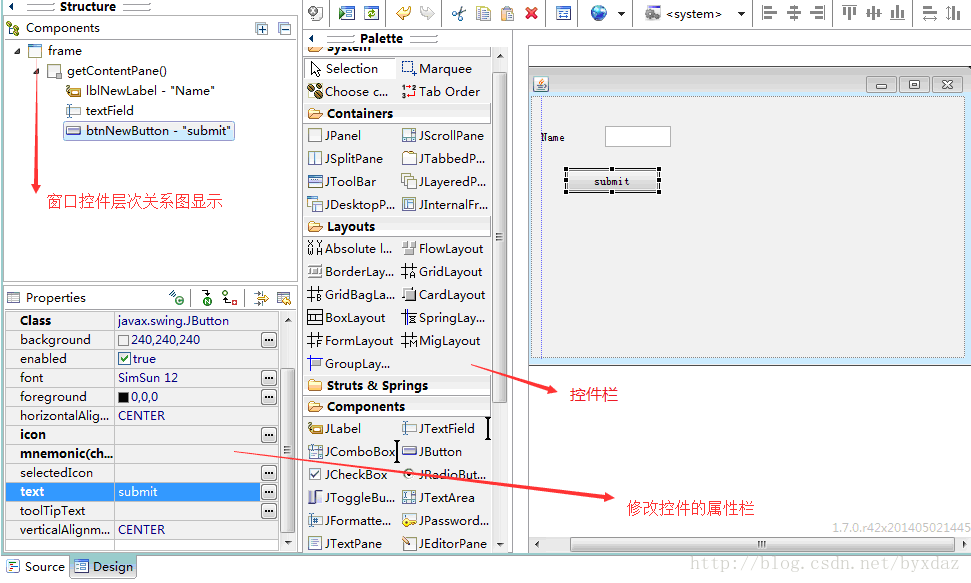This screenshot has height=583, width=971.
Task: Select the Marquee tool in Palette
Action: click(x=437, y=68)
